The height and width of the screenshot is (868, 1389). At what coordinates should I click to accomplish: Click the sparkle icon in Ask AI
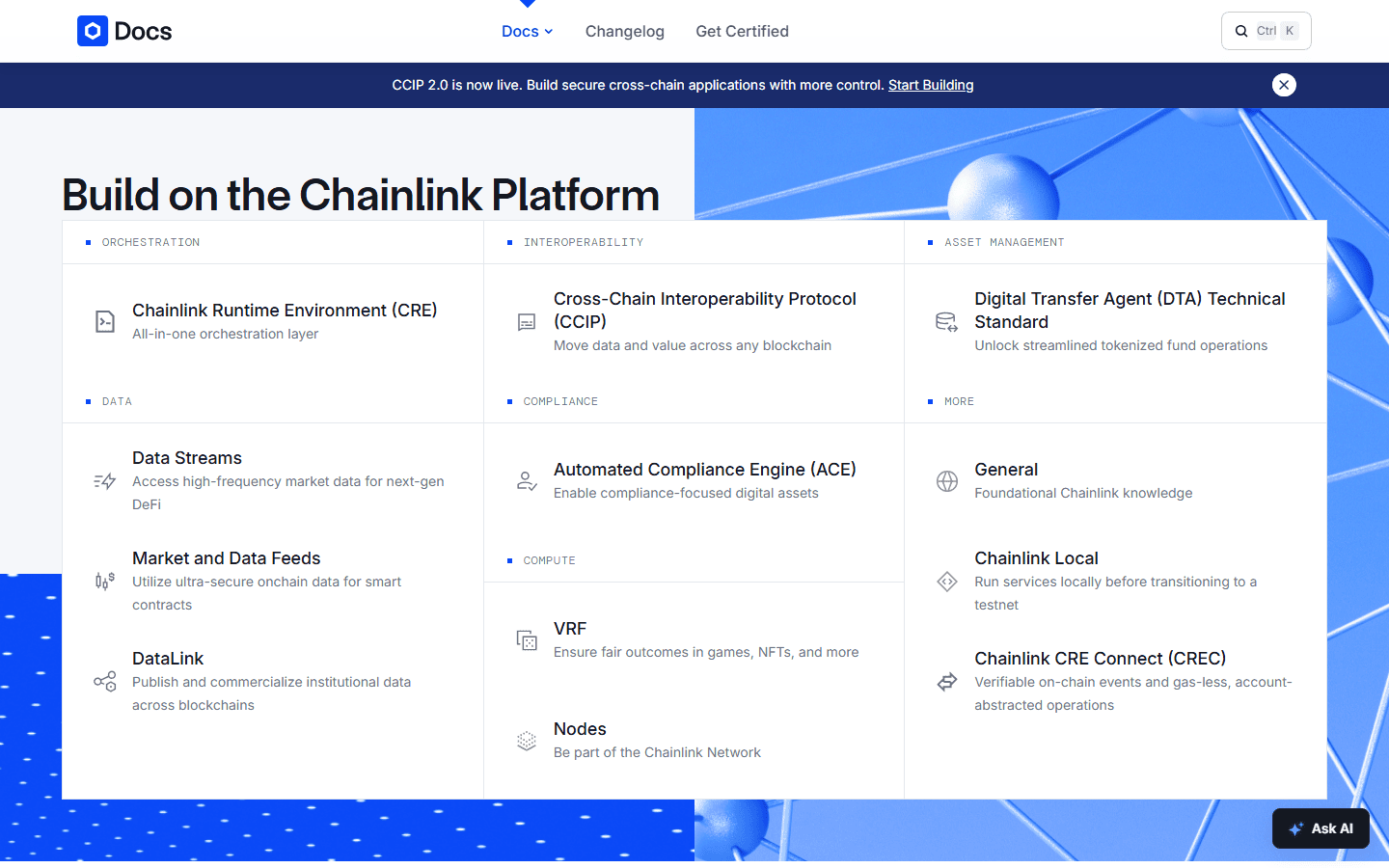[x=1296, y=828]
